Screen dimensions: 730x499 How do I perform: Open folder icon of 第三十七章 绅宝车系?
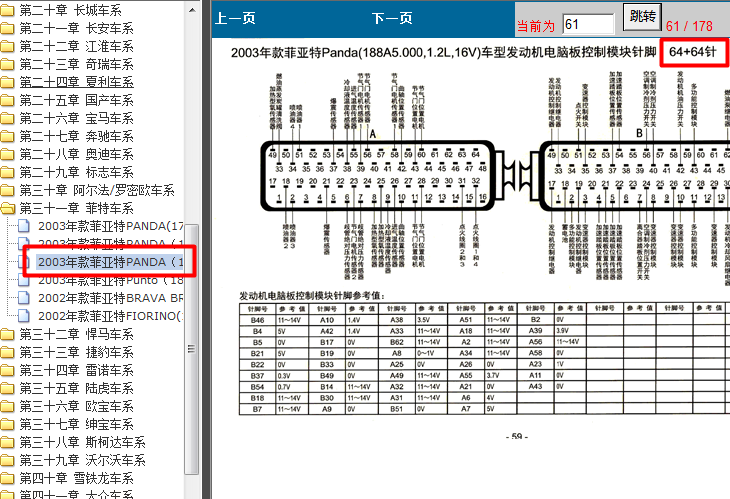click(x=7, y=424)
